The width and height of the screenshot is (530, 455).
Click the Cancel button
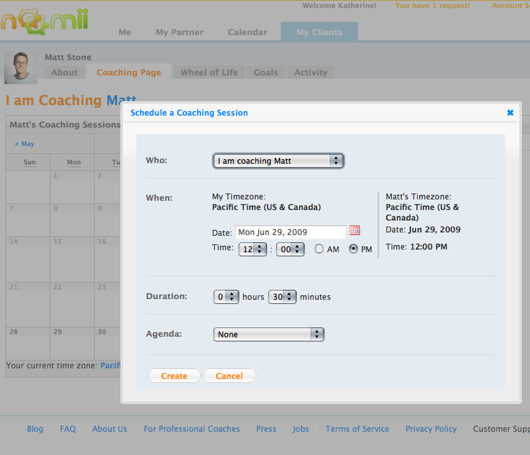(x=229, y=376)
